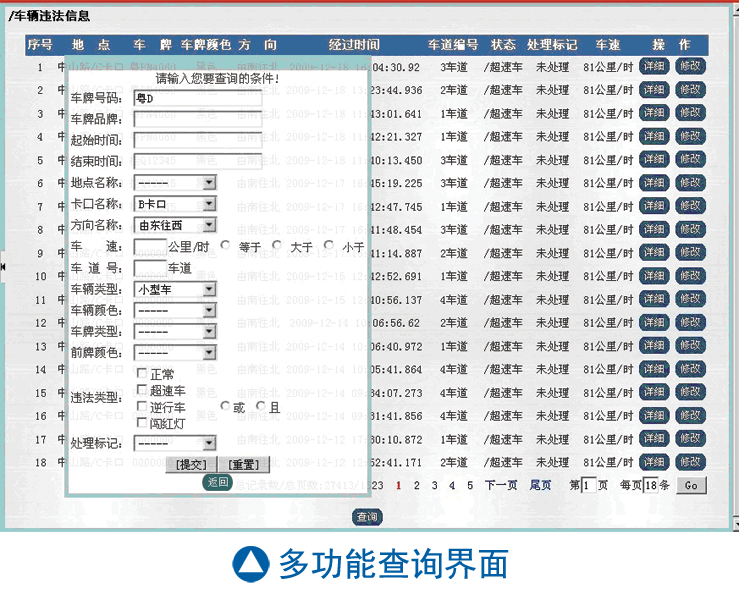Image resolution: width=739 pixels, height=600 pixels.
Task: Open the 处理标记 dropdown
Action: tap(209, 443)
